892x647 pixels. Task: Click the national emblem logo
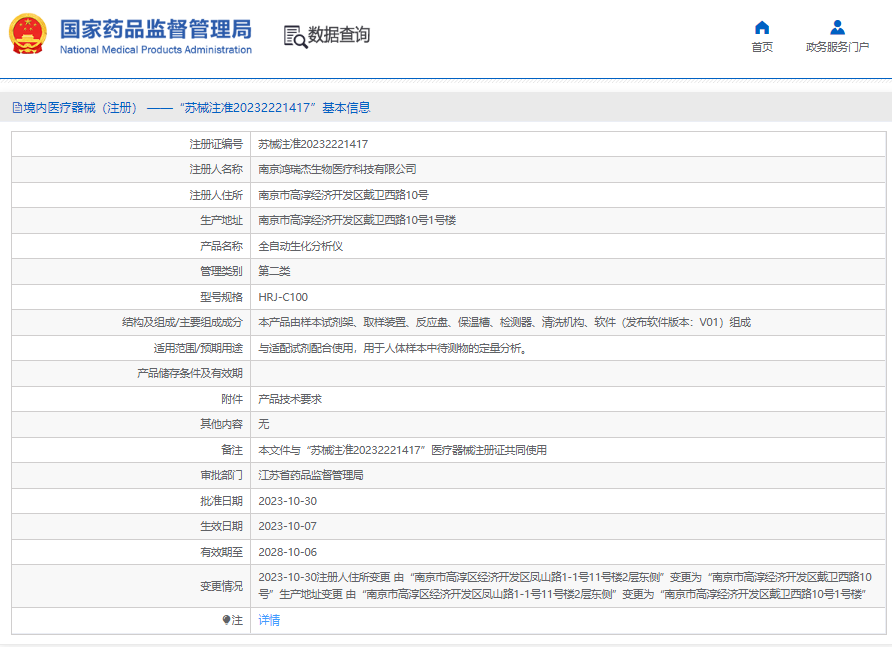(28, 34)
